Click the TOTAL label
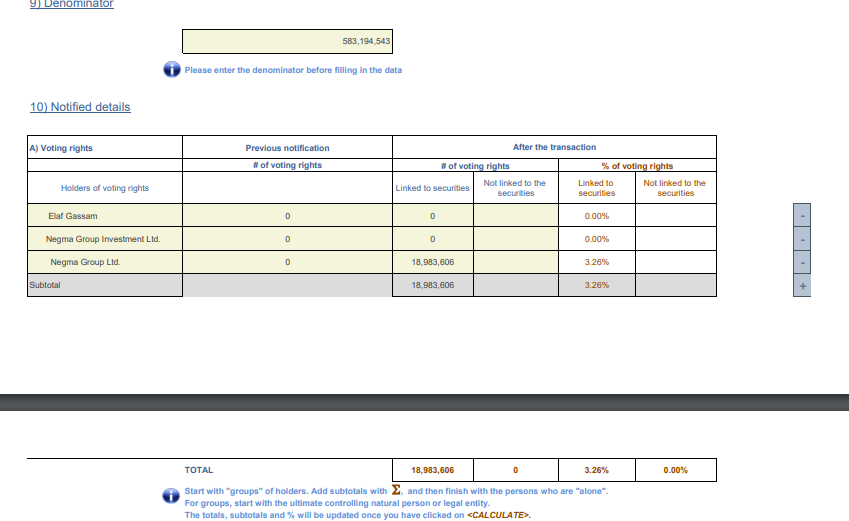This screenshot has height=521, width=849. 199,470
